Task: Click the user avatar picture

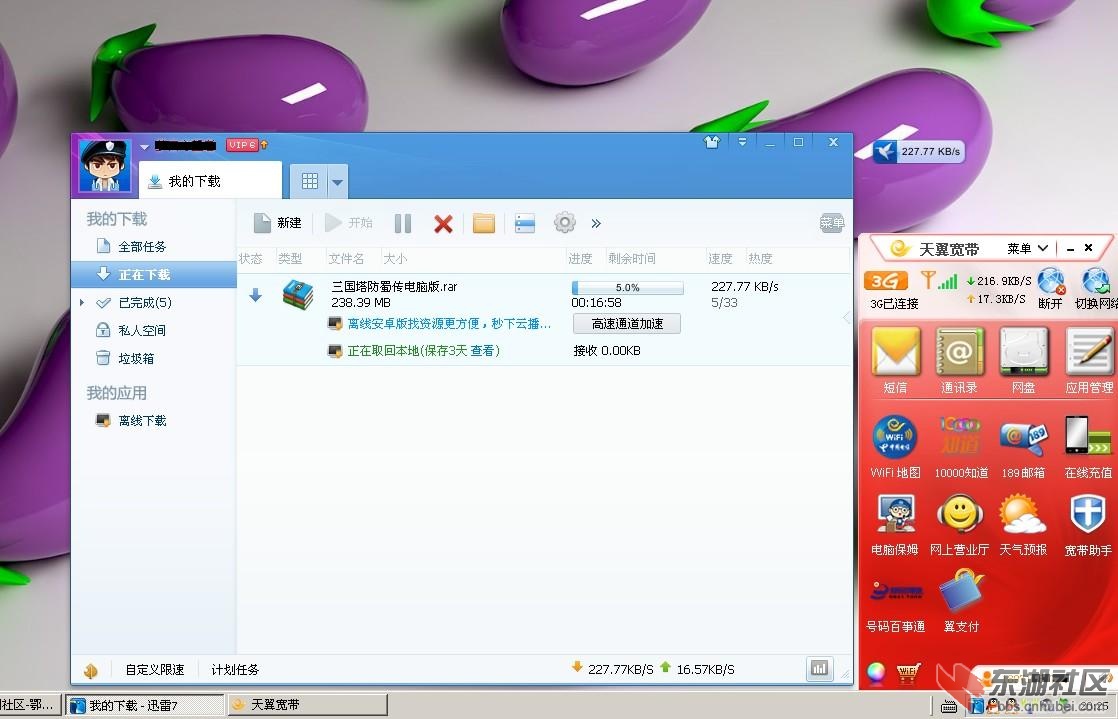Action: pos(105,165)
